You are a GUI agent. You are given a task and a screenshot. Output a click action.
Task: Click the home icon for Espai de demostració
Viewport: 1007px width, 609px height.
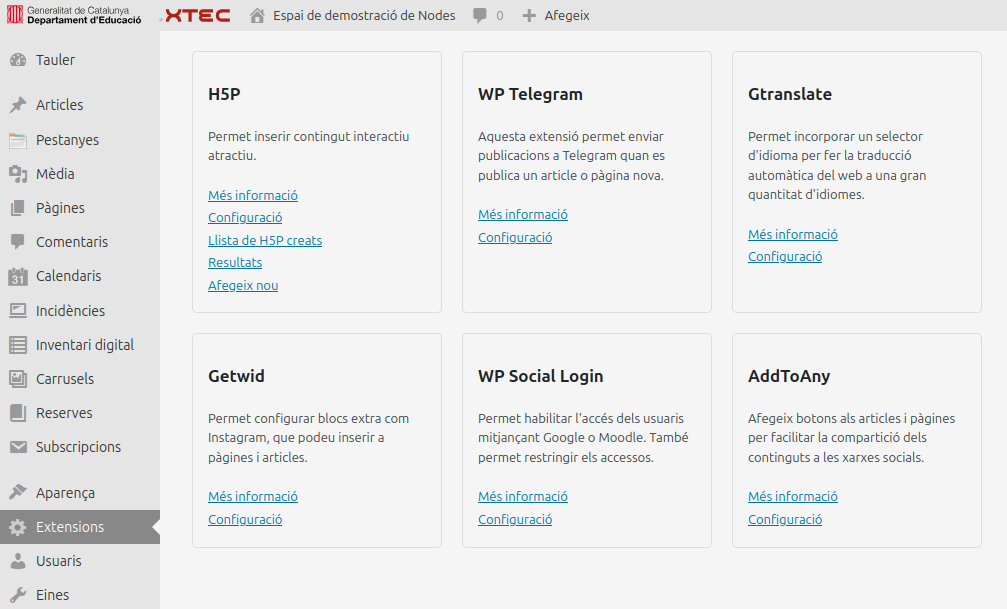[x=258, y=15]
